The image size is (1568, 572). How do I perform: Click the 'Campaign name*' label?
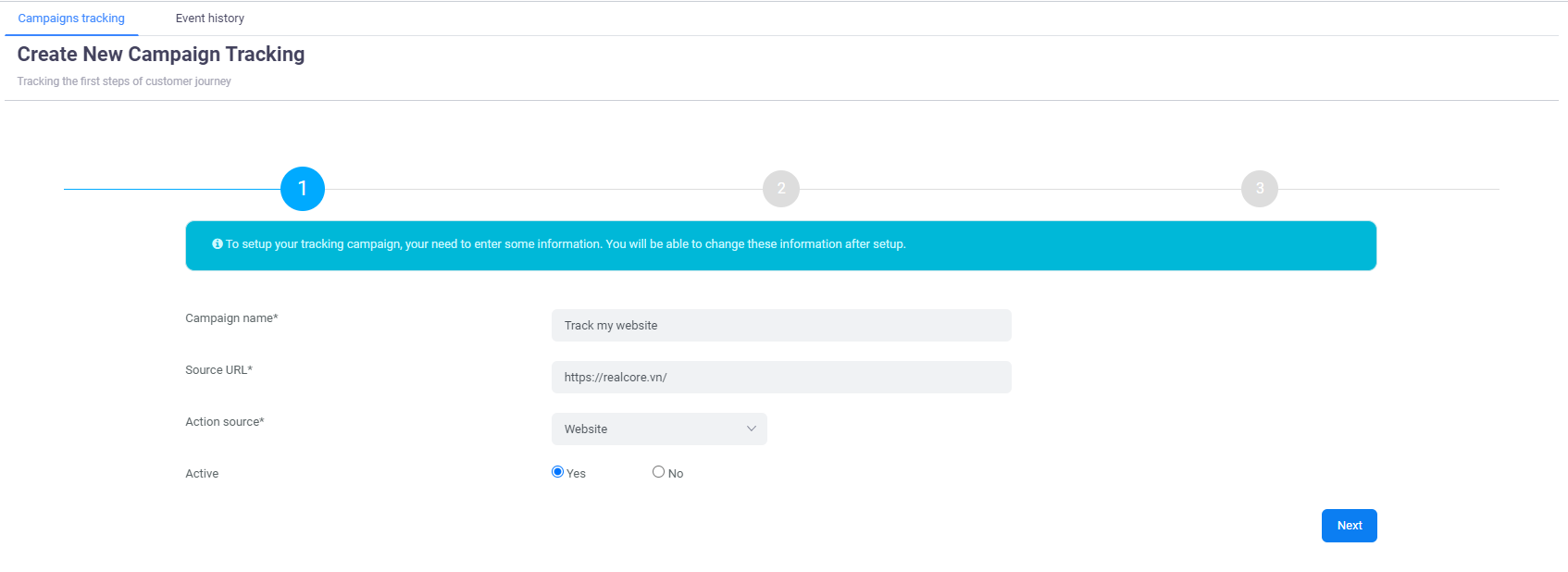231,318
